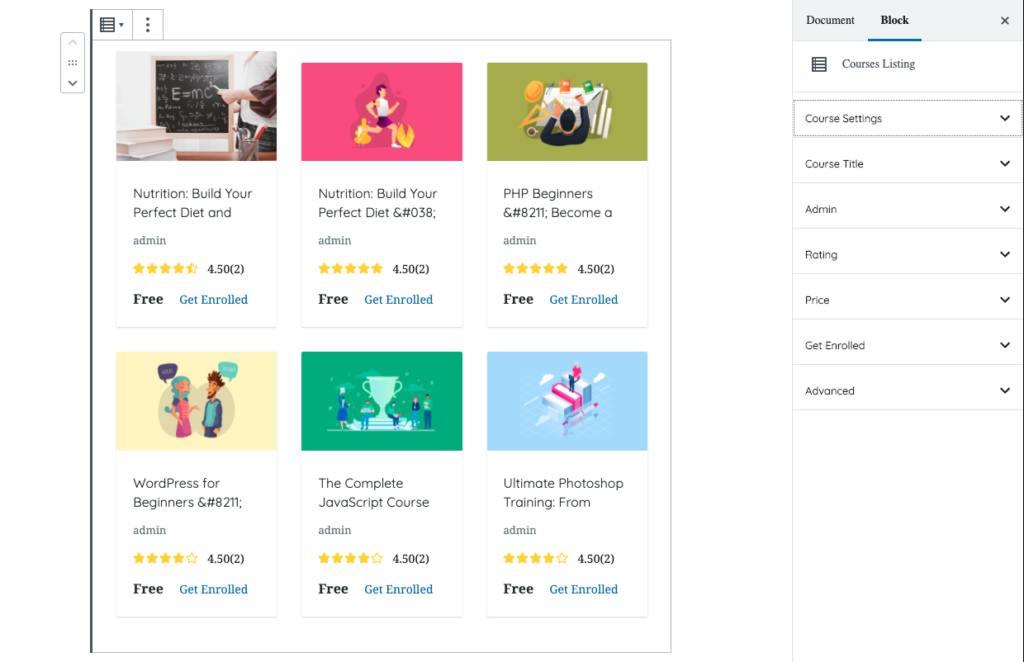Open Ultimate Photoshop Training title
1024x662 pixels.
click(x=563, y=493)
